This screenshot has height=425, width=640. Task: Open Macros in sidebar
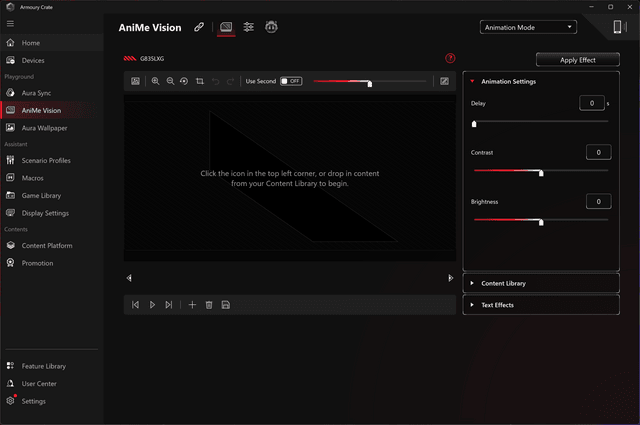click(x=52, y=178)
